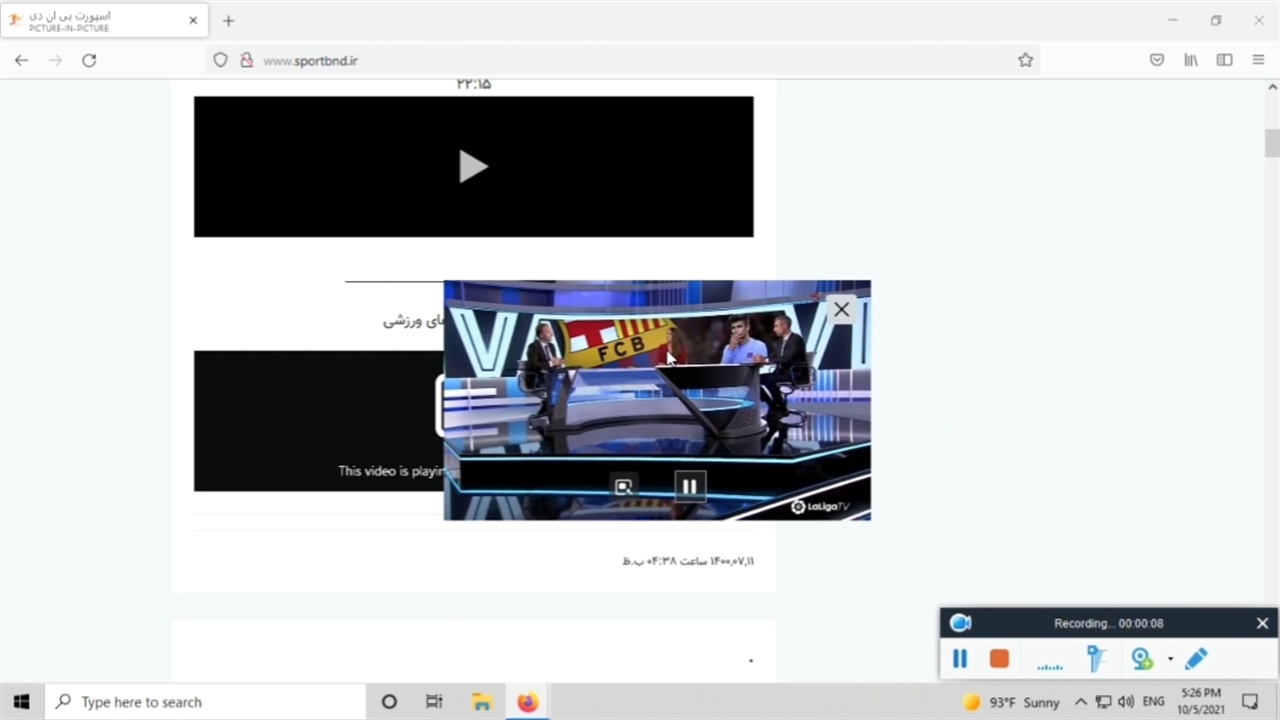The height and width of the screenshot is (720, 1280).
Task: Open the Firefox Library icon
Action: tap(1190, 60)
